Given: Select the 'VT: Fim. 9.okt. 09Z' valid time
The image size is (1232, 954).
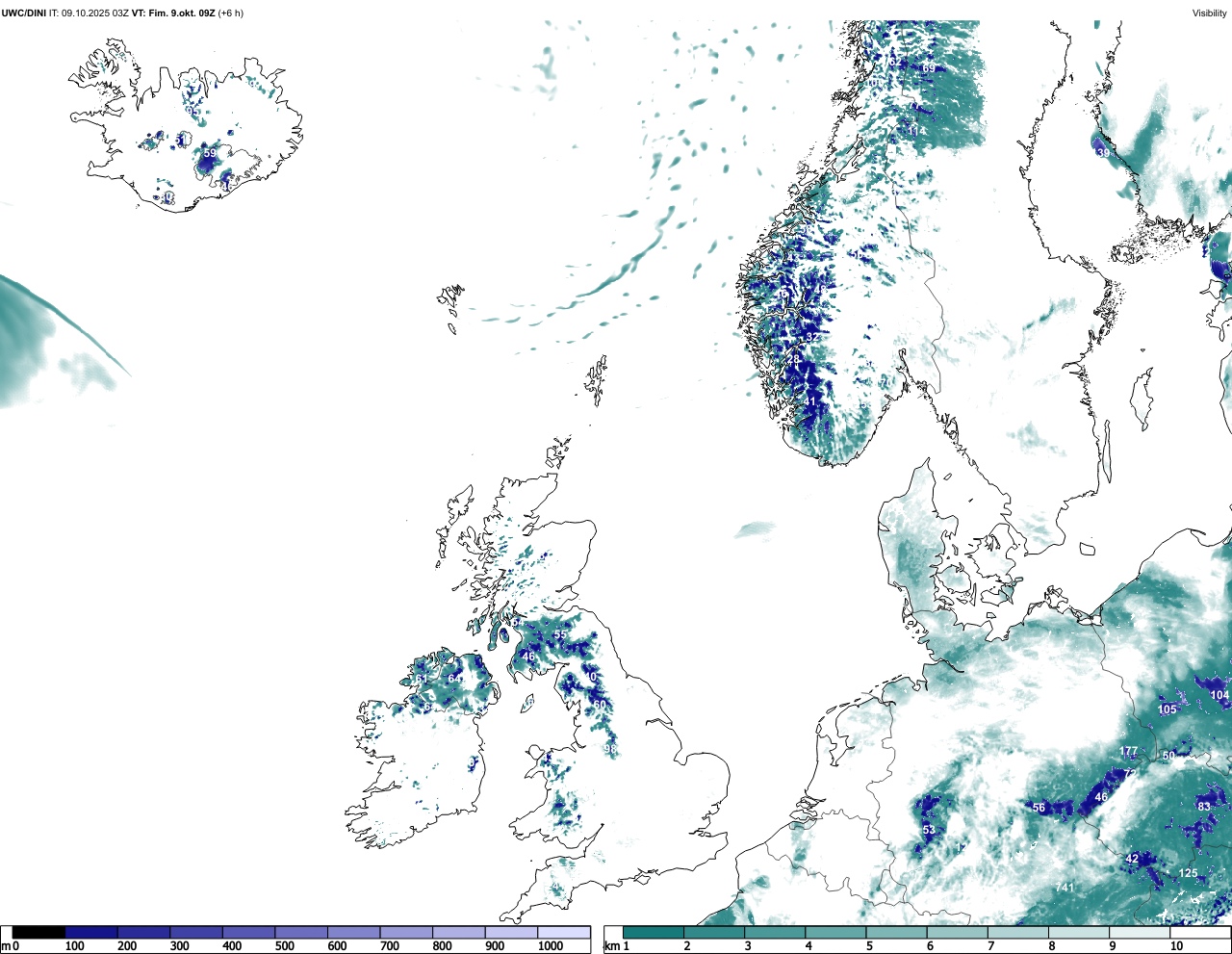Looking at the screenshot, I should (173, 13).
